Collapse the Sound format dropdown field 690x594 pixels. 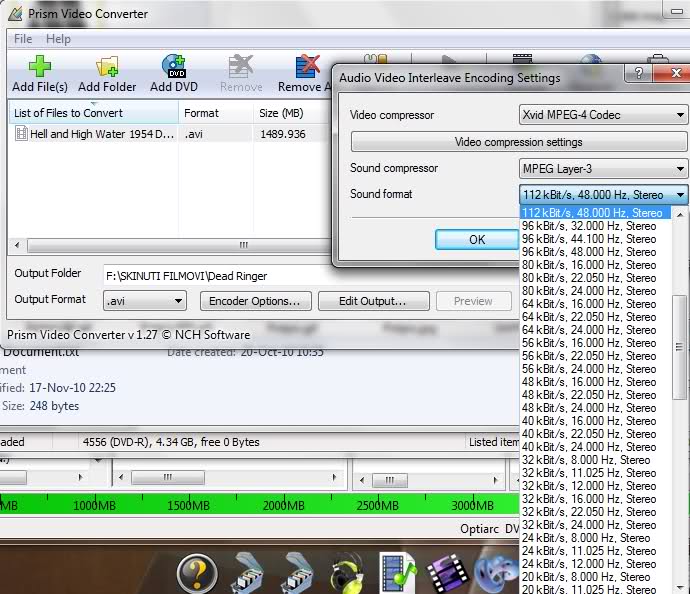(603, 194)
